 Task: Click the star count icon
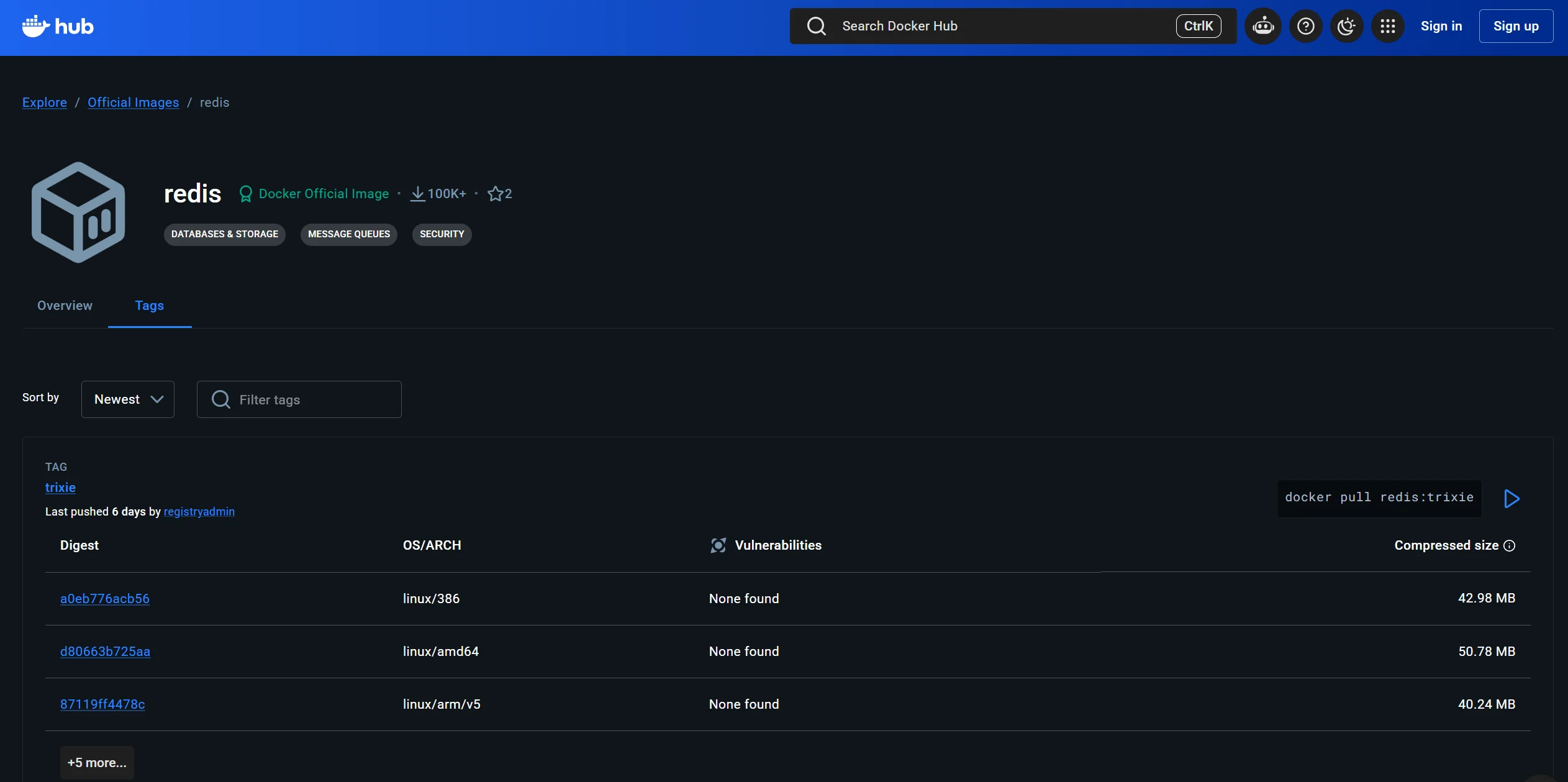[x=495, y=194]
